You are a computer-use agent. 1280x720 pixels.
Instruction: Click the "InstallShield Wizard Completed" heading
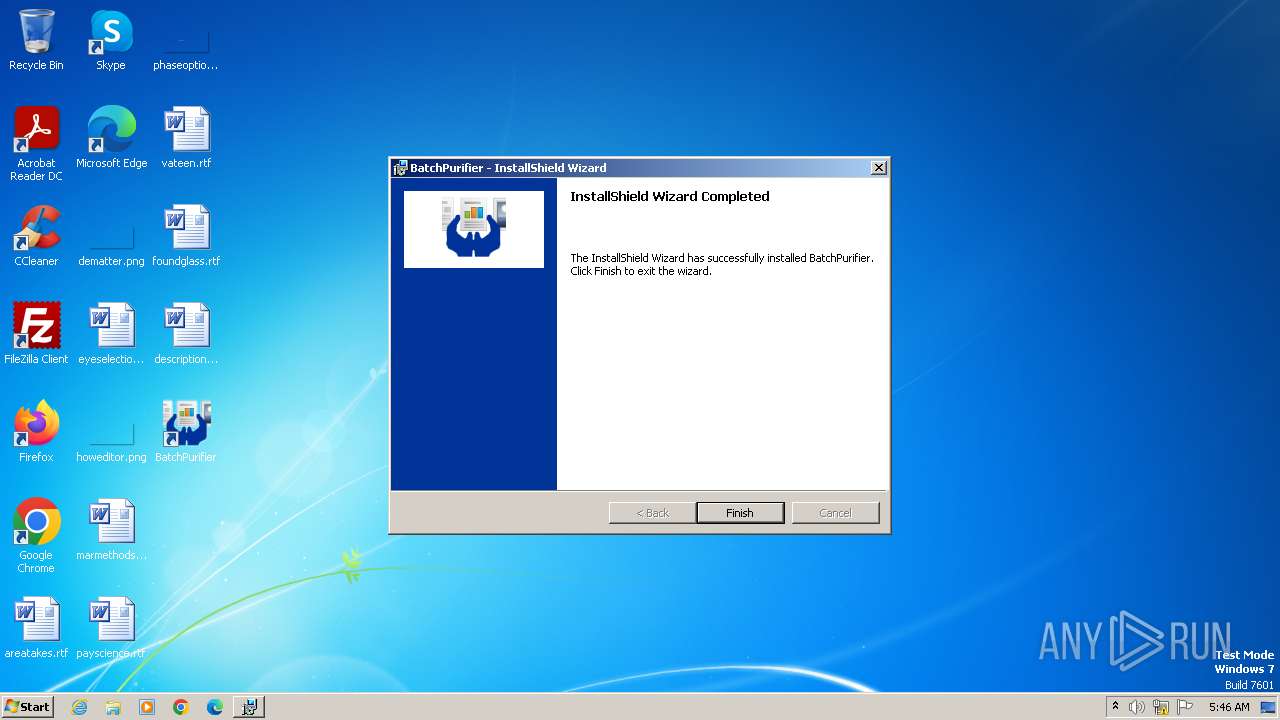(x=670, y=196)
